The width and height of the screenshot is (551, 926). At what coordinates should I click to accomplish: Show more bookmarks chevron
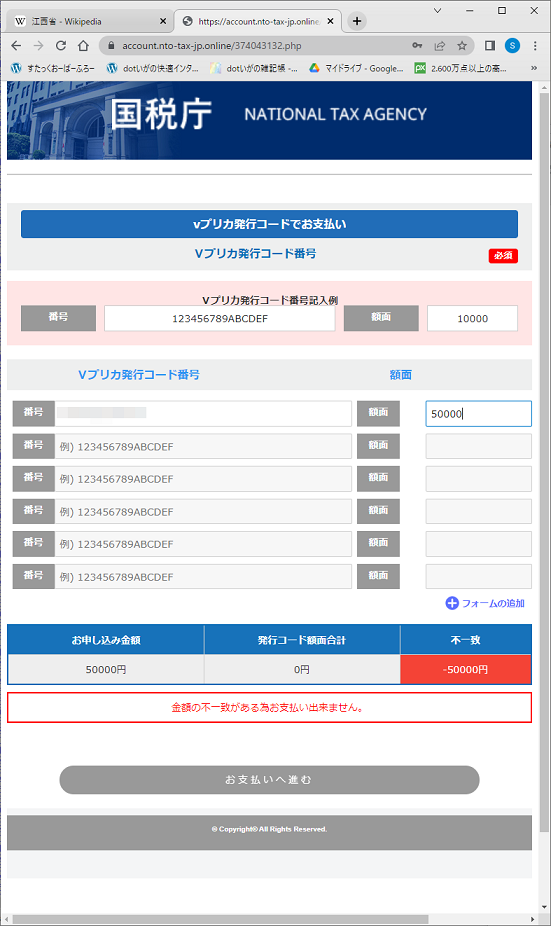pyautogui.click(x=534, y=68)
